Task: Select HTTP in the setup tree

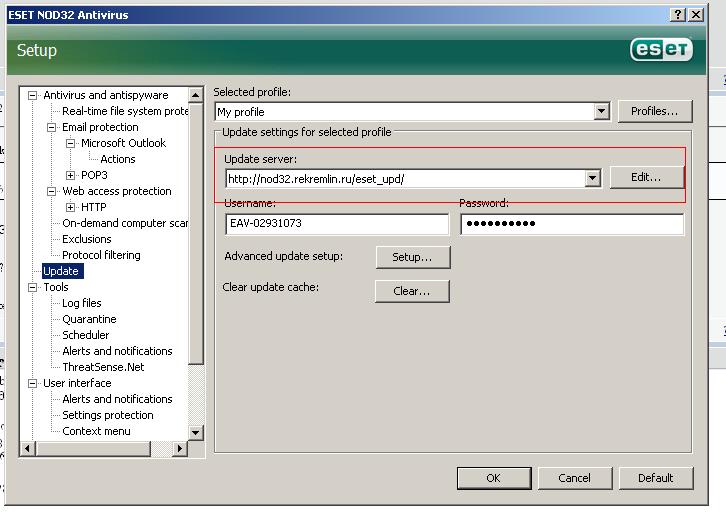Action: click(94, 207)
